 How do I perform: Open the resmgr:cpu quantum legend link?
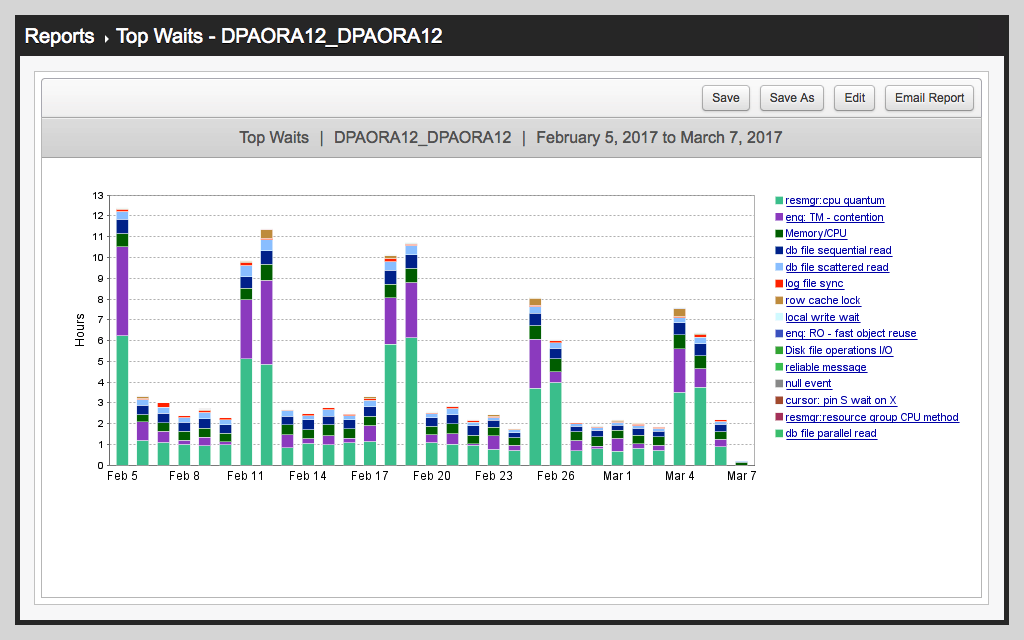pos(834,201)
